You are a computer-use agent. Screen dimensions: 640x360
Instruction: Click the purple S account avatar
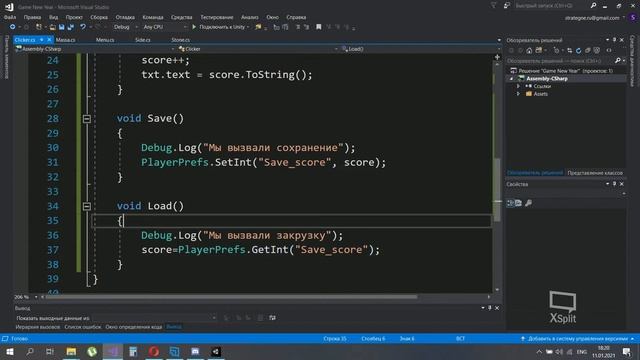tap(633, 18)
